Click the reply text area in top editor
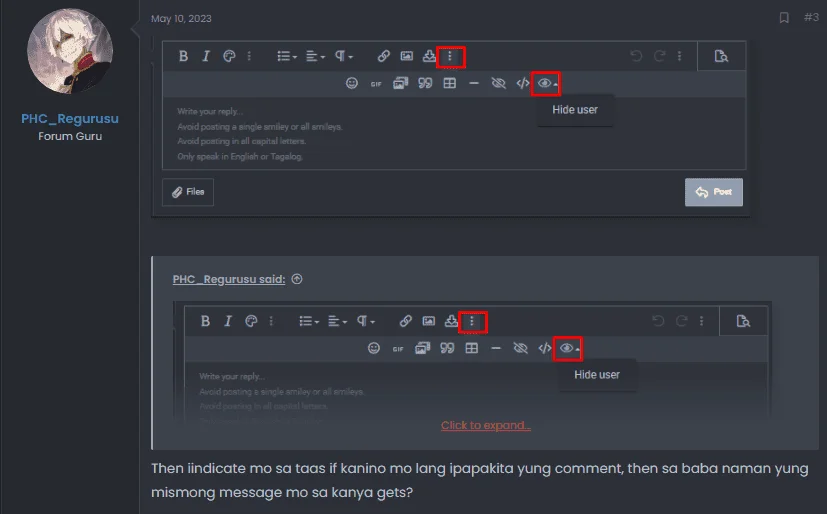Image resolution: width=827 pixels, height=514 pixels. click(454, 133)
